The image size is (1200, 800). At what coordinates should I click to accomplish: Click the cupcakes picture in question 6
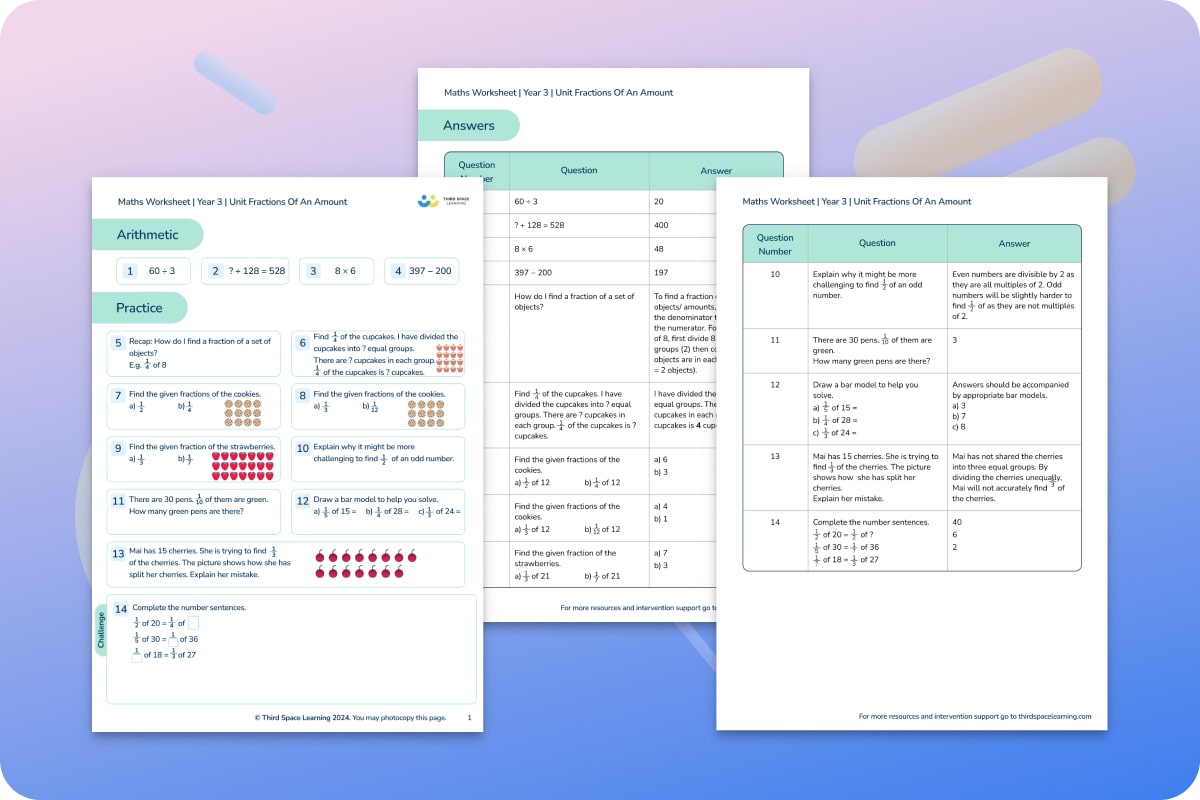click(449, 358)
